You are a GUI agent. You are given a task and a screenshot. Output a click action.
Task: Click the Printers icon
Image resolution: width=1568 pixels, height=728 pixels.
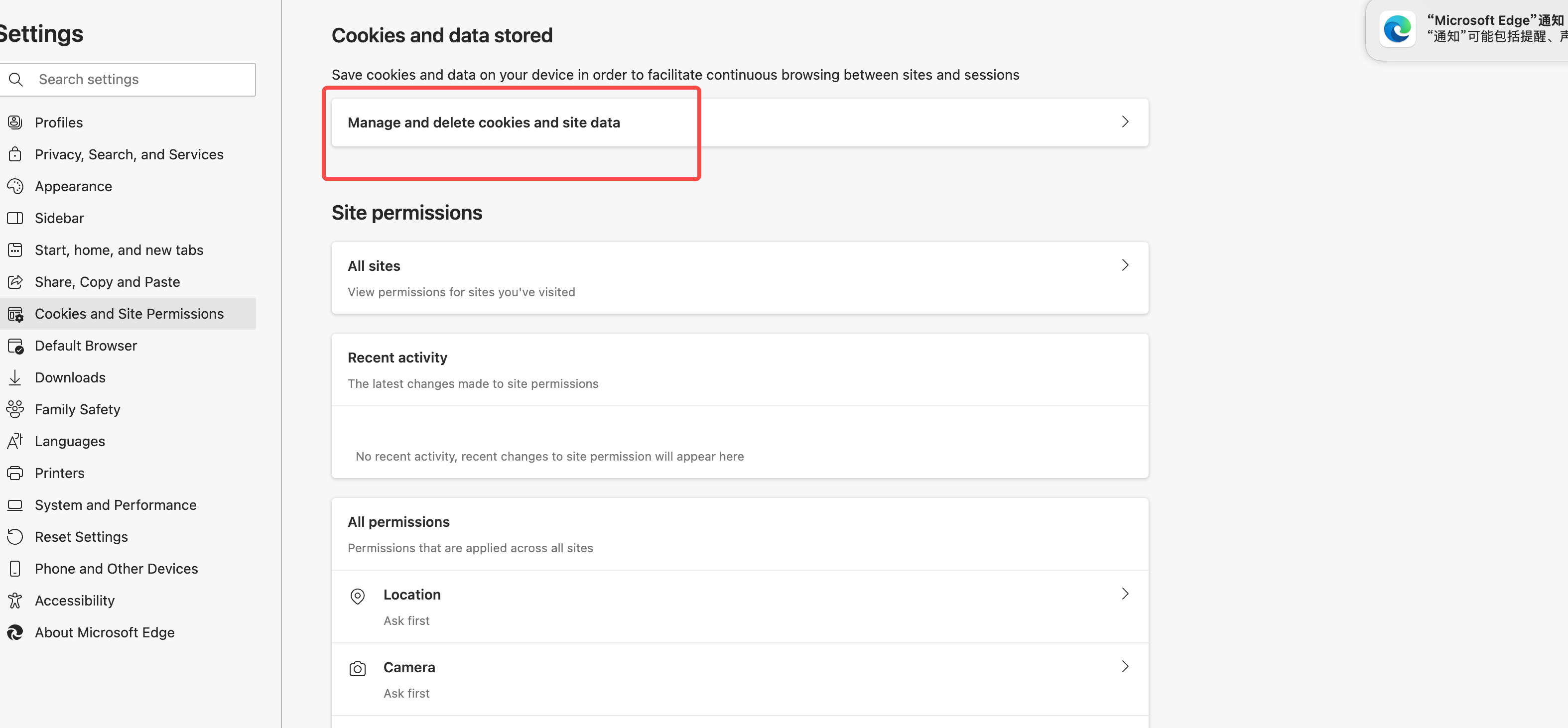(x=15, y=473)
